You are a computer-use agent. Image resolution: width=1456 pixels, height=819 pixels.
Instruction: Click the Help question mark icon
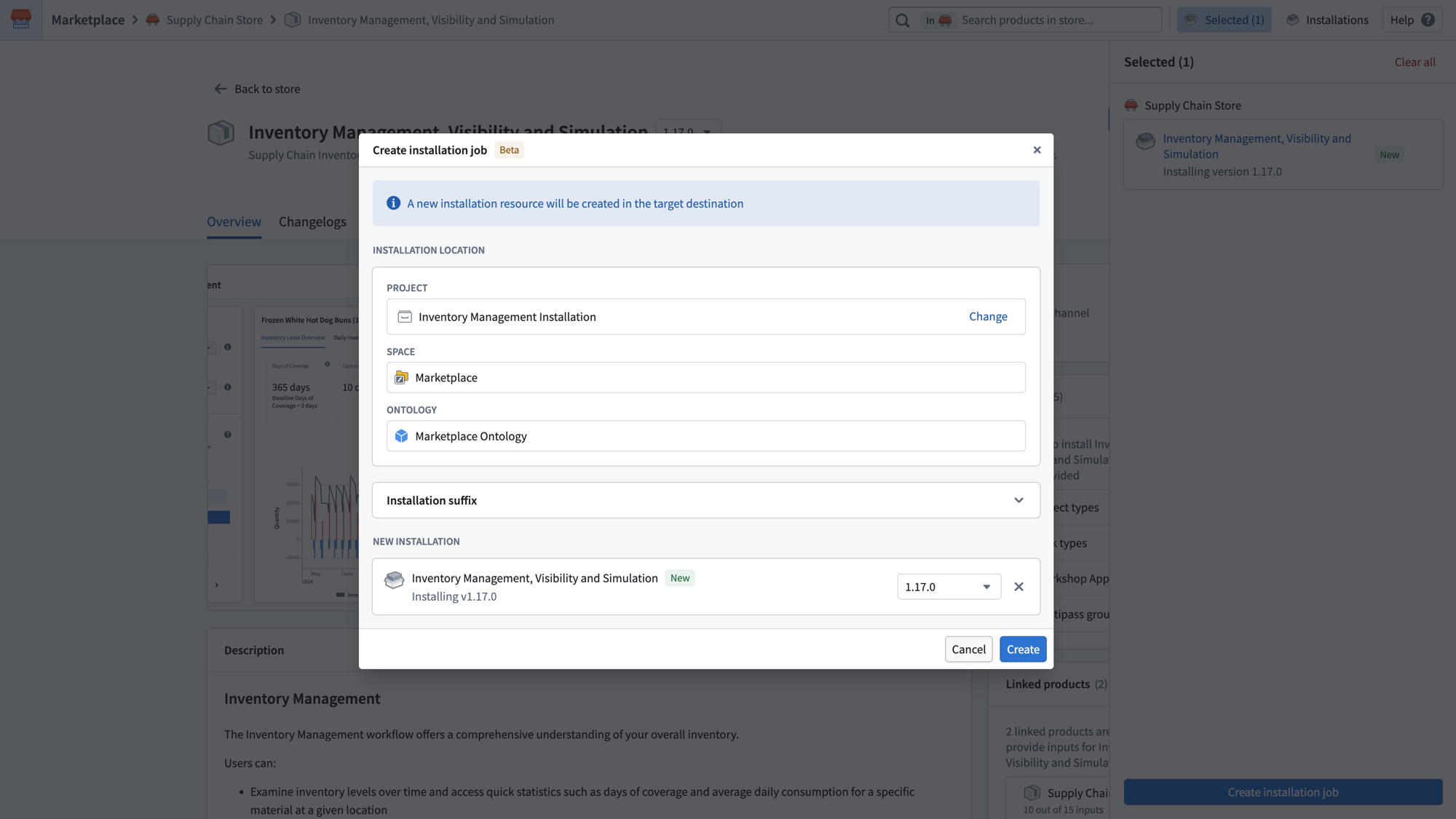click(x=1428, y=20)
